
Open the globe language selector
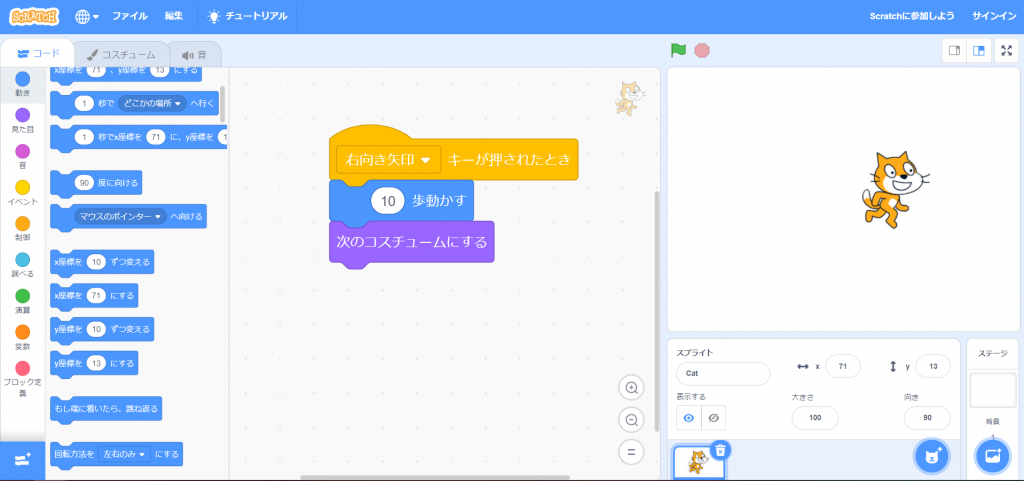click(87, 16)
